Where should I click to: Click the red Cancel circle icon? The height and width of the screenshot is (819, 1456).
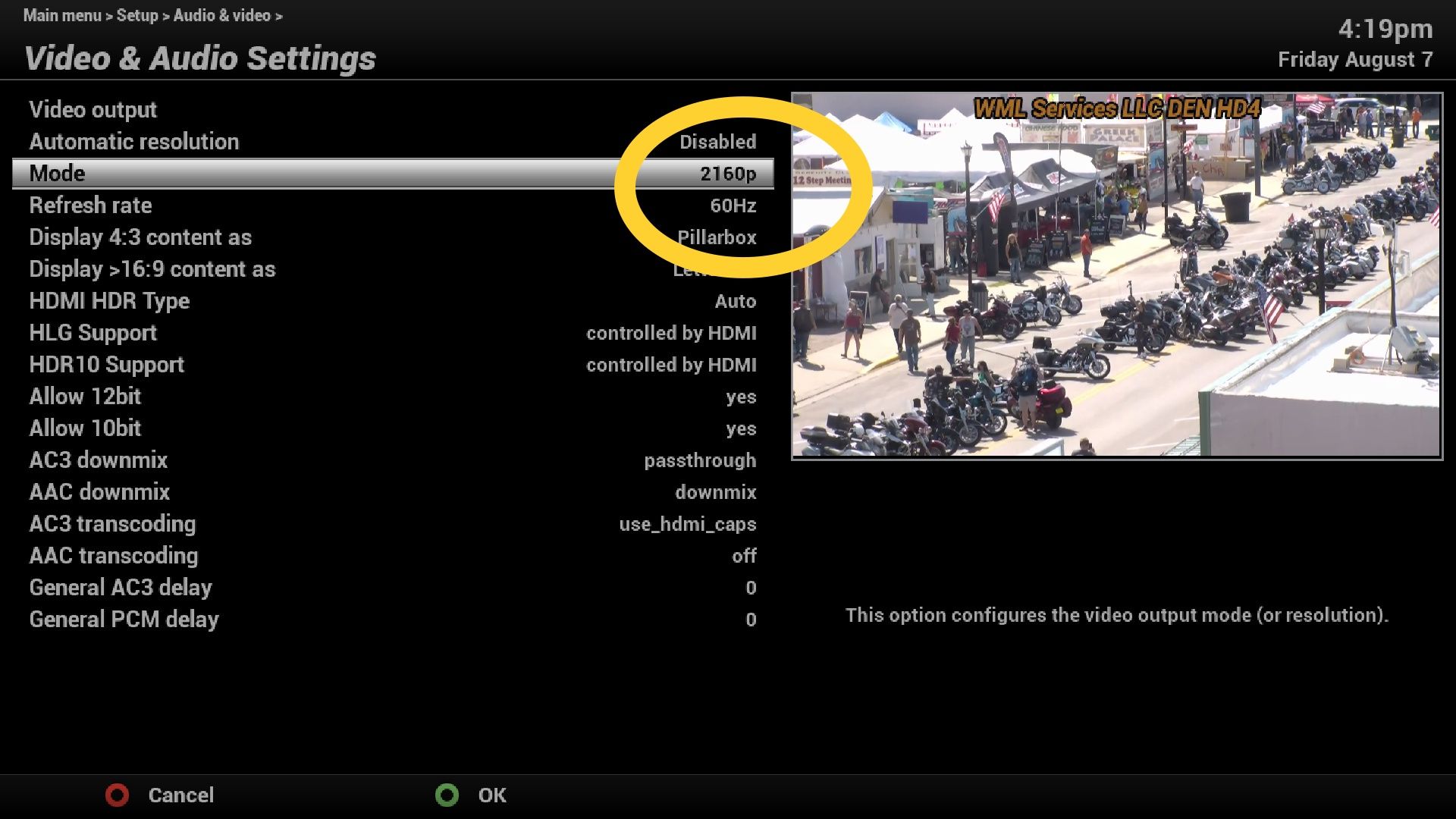[x=117, y=795]
